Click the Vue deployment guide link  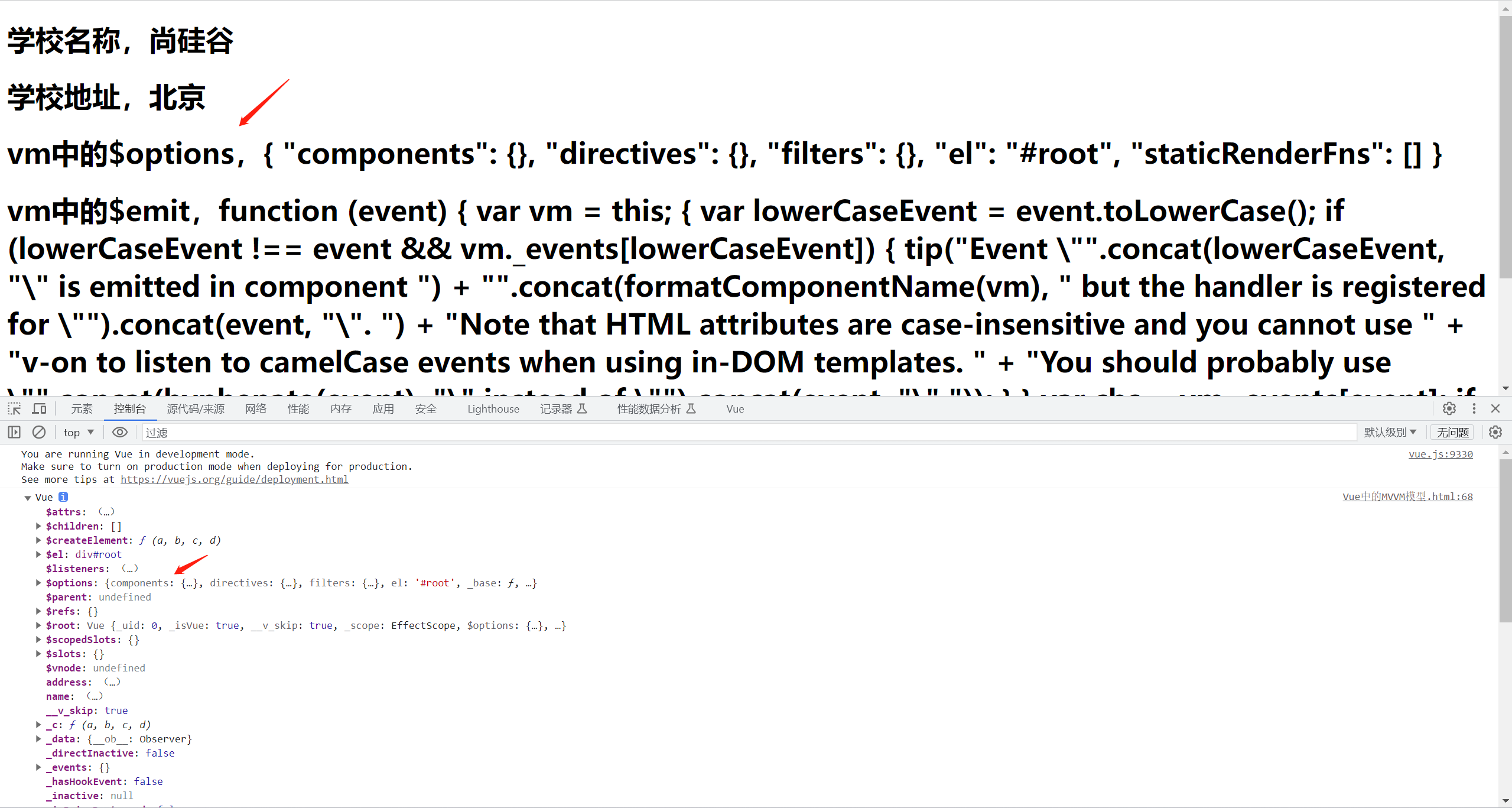tap(234, 479)
